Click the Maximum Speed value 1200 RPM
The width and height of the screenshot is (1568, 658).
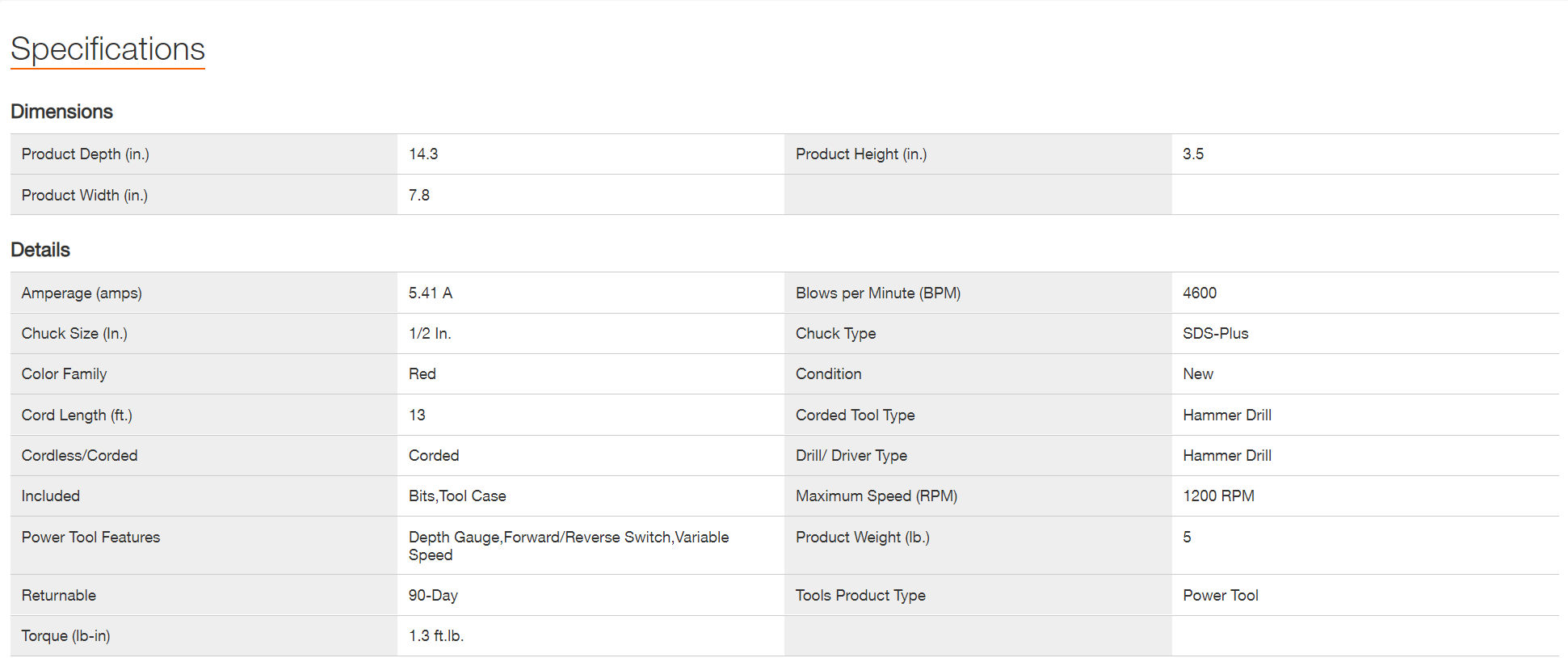1218,496
